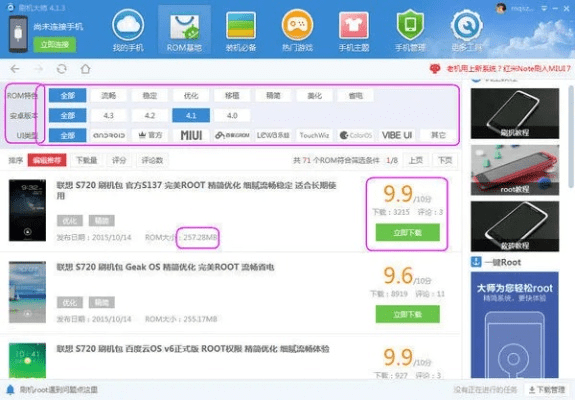Select Android version 4.3 filter
The height and width of the screenshot is (400, 575).
coord(109,115)
